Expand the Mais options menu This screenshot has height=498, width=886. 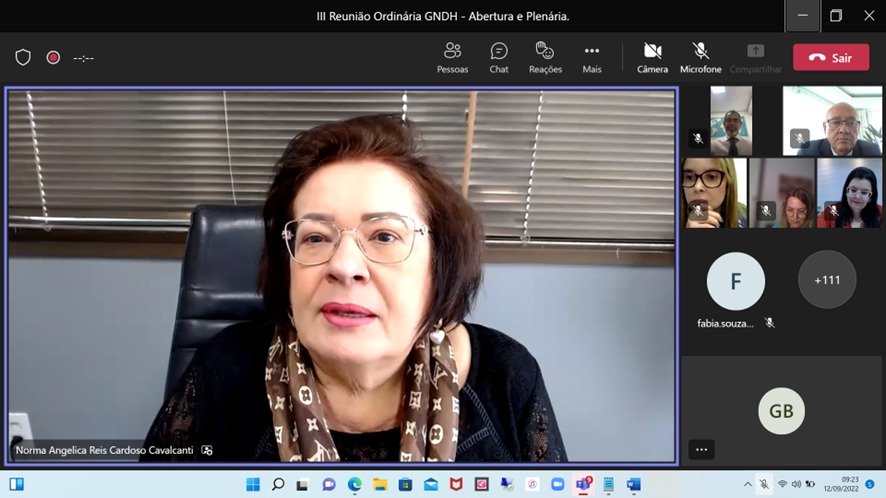click(x=592, y=57)
